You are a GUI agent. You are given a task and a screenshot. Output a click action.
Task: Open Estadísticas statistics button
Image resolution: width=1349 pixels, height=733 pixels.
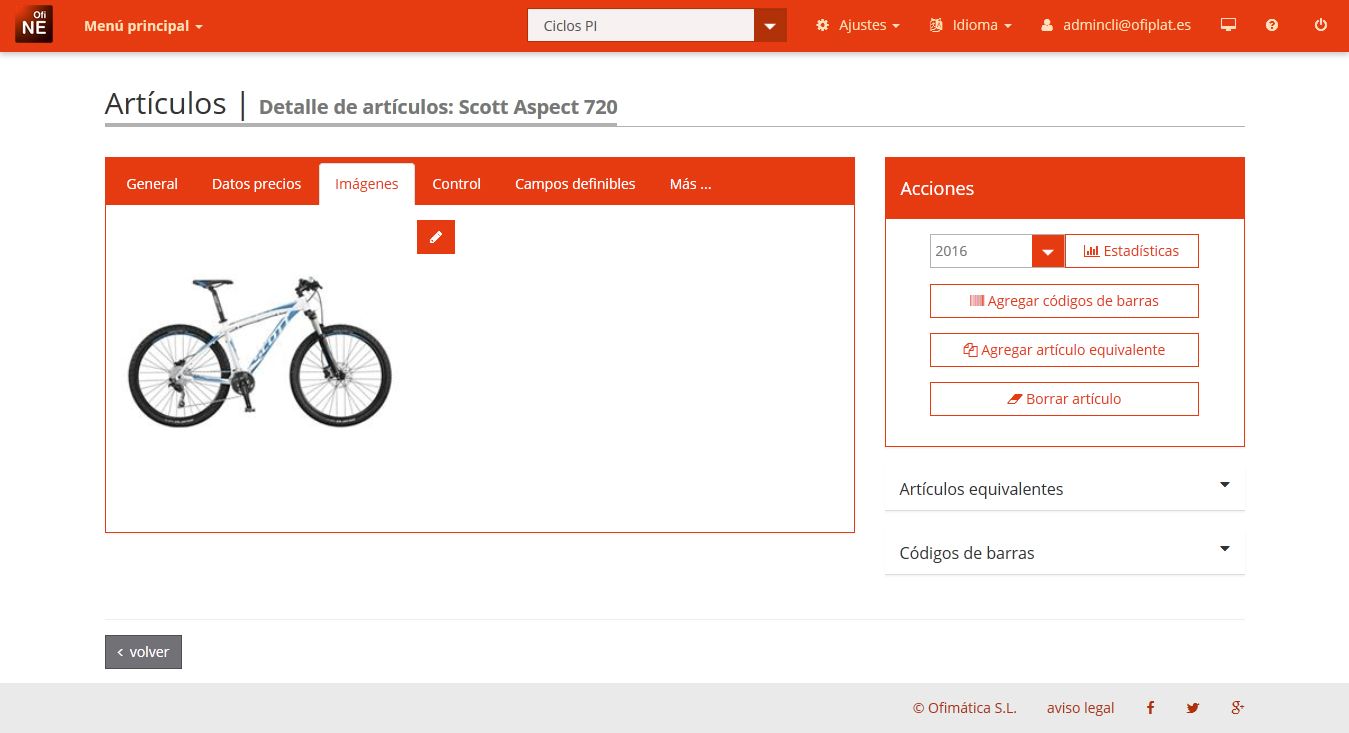(1132, 251)
